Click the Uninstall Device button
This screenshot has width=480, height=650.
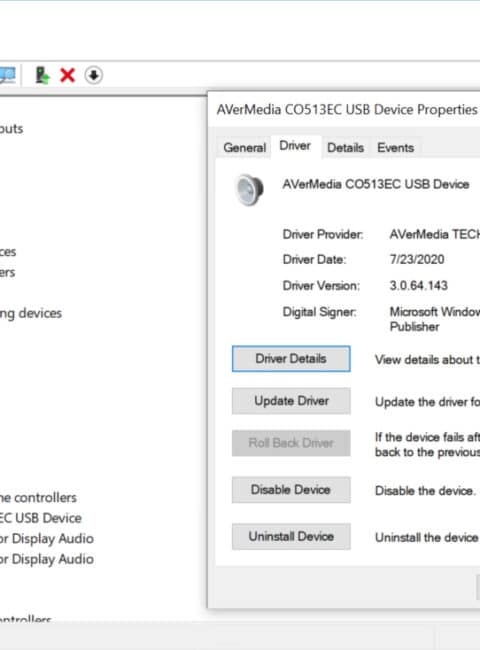coord(291,536)
